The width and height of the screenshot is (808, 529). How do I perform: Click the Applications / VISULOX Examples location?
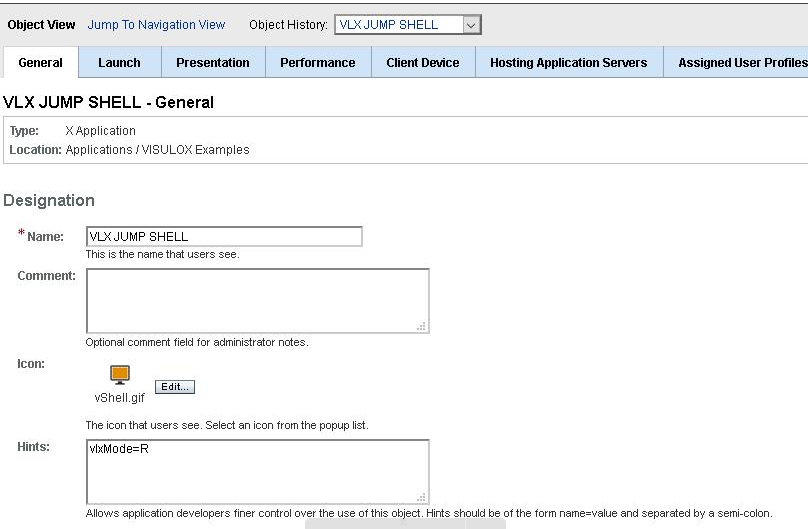pyautogui.click(x=157, y=150)
